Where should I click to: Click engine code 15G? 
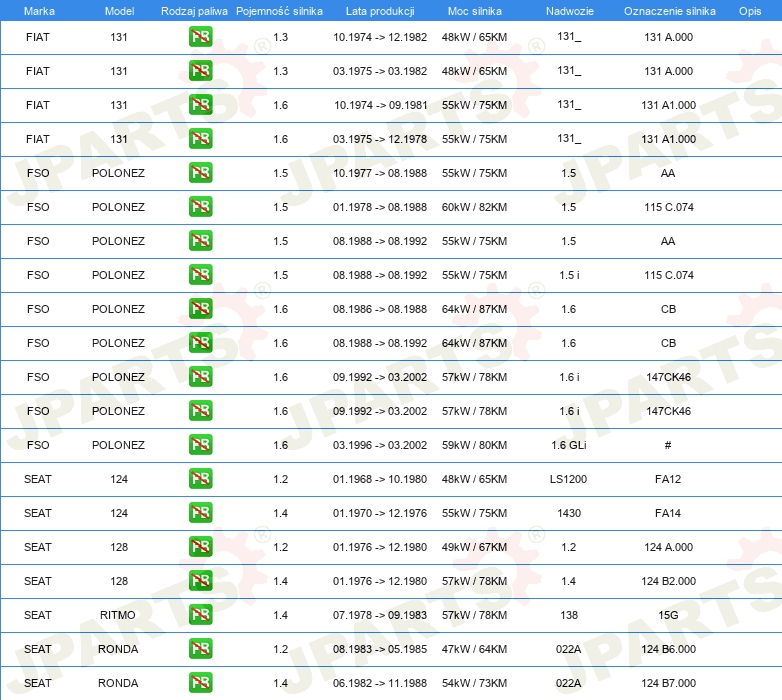point(668,615)
